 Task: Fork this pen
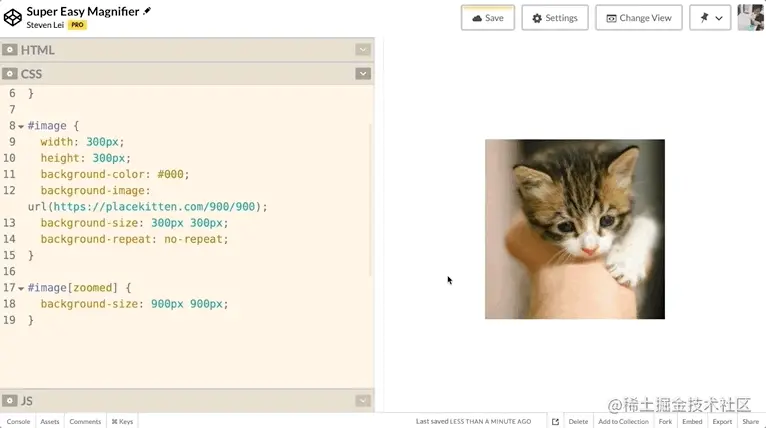pos(665,421)
